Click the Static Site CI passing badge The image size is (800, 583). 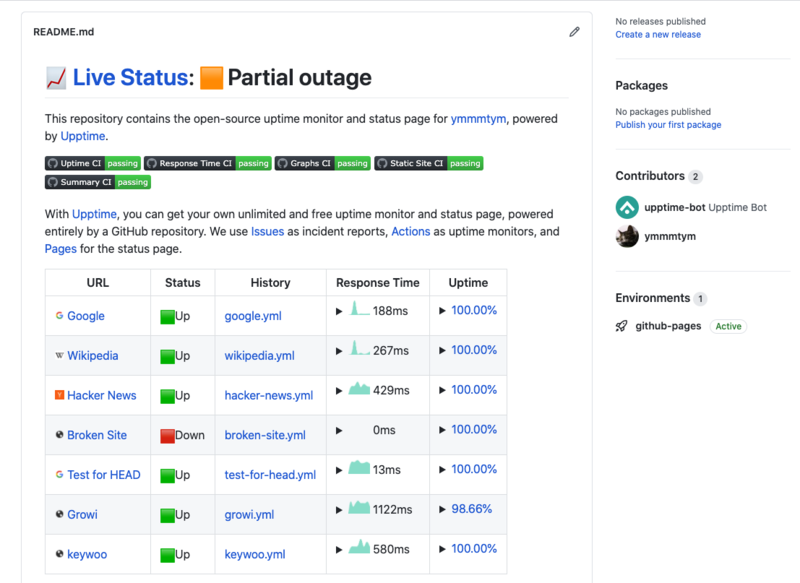pos(429,163)
